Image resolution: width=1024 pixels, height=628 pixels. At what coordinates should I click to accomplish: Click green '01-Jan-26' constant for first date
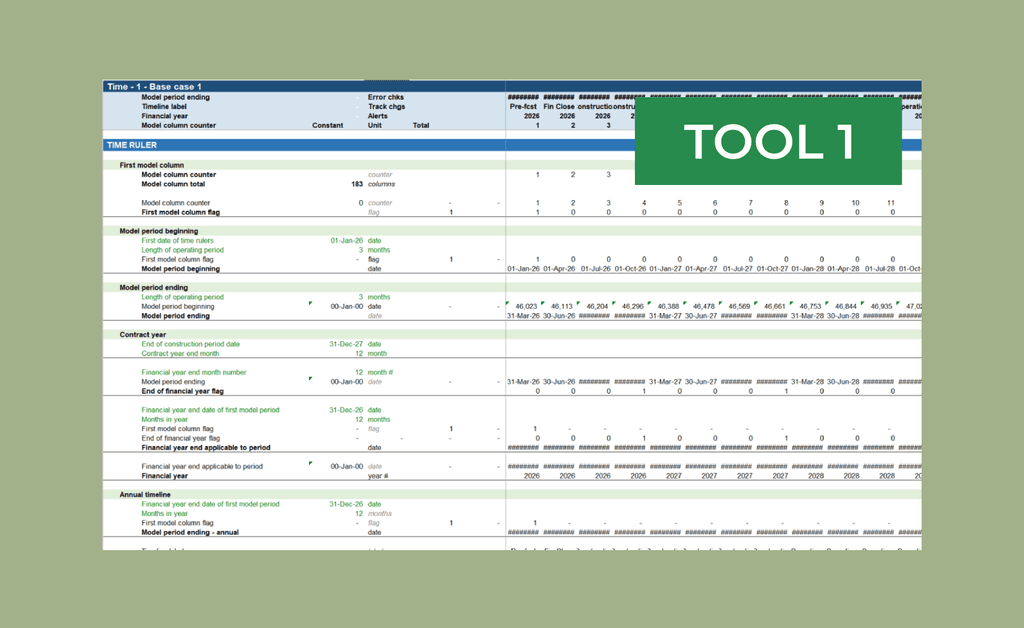[346, 240]
